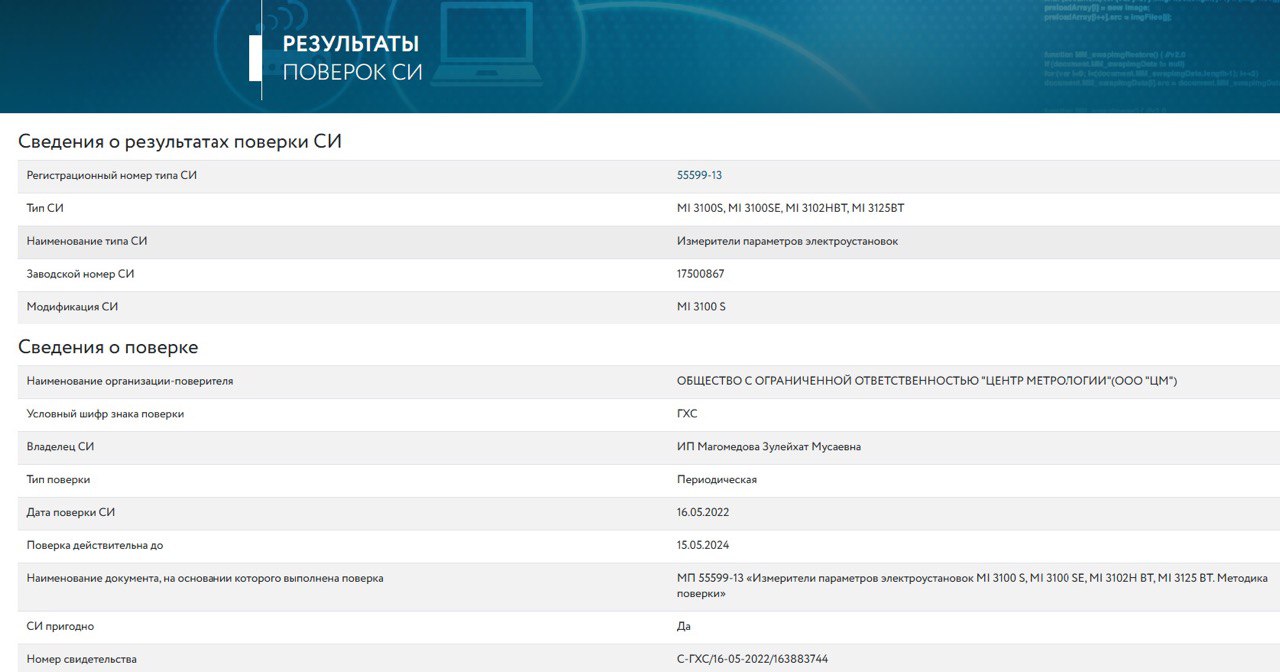Open registration number link 55599-13
The height and width of the screenshot is (672, 1280).
(x=699, y=175)
